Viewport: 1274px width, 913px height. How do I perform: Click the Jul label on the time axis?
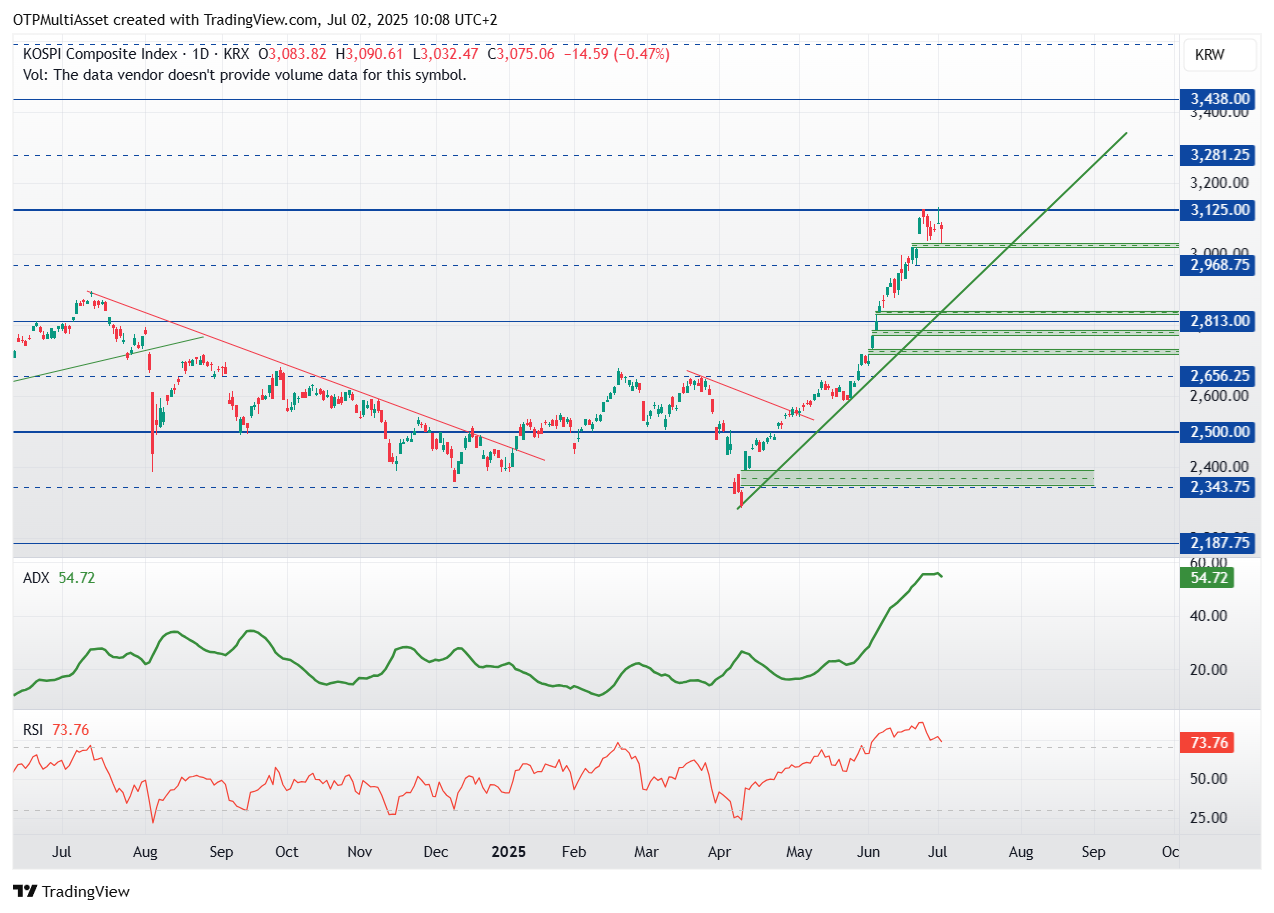pos(62,852)
